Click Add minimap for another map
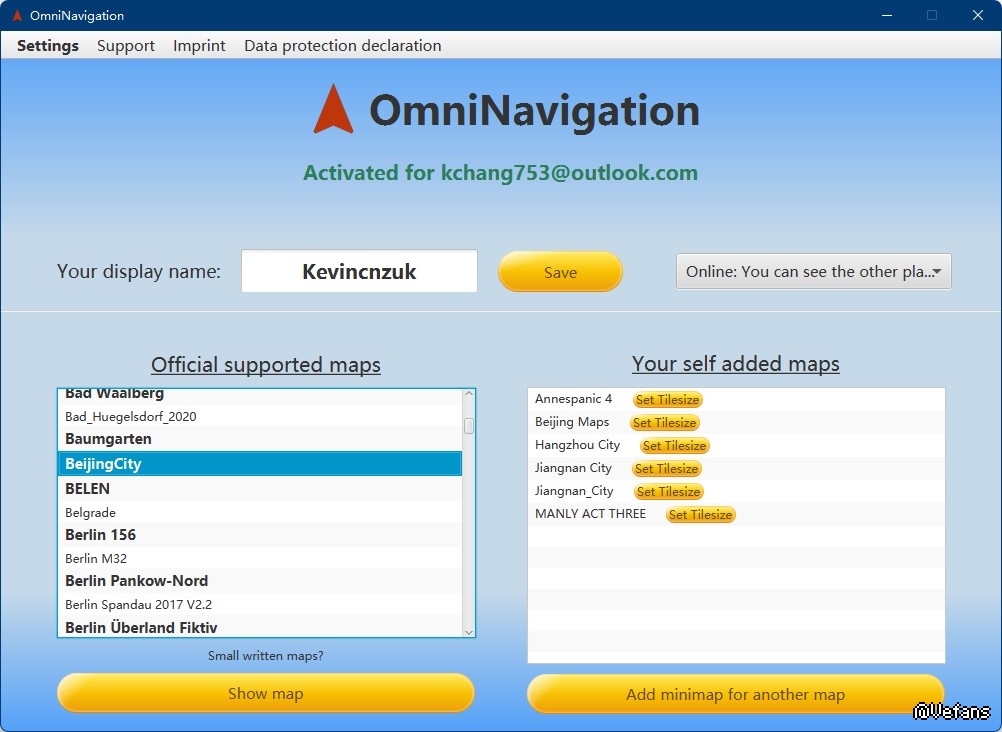The height and width of the screenshot is (732, 1002). tap(735, 695)
